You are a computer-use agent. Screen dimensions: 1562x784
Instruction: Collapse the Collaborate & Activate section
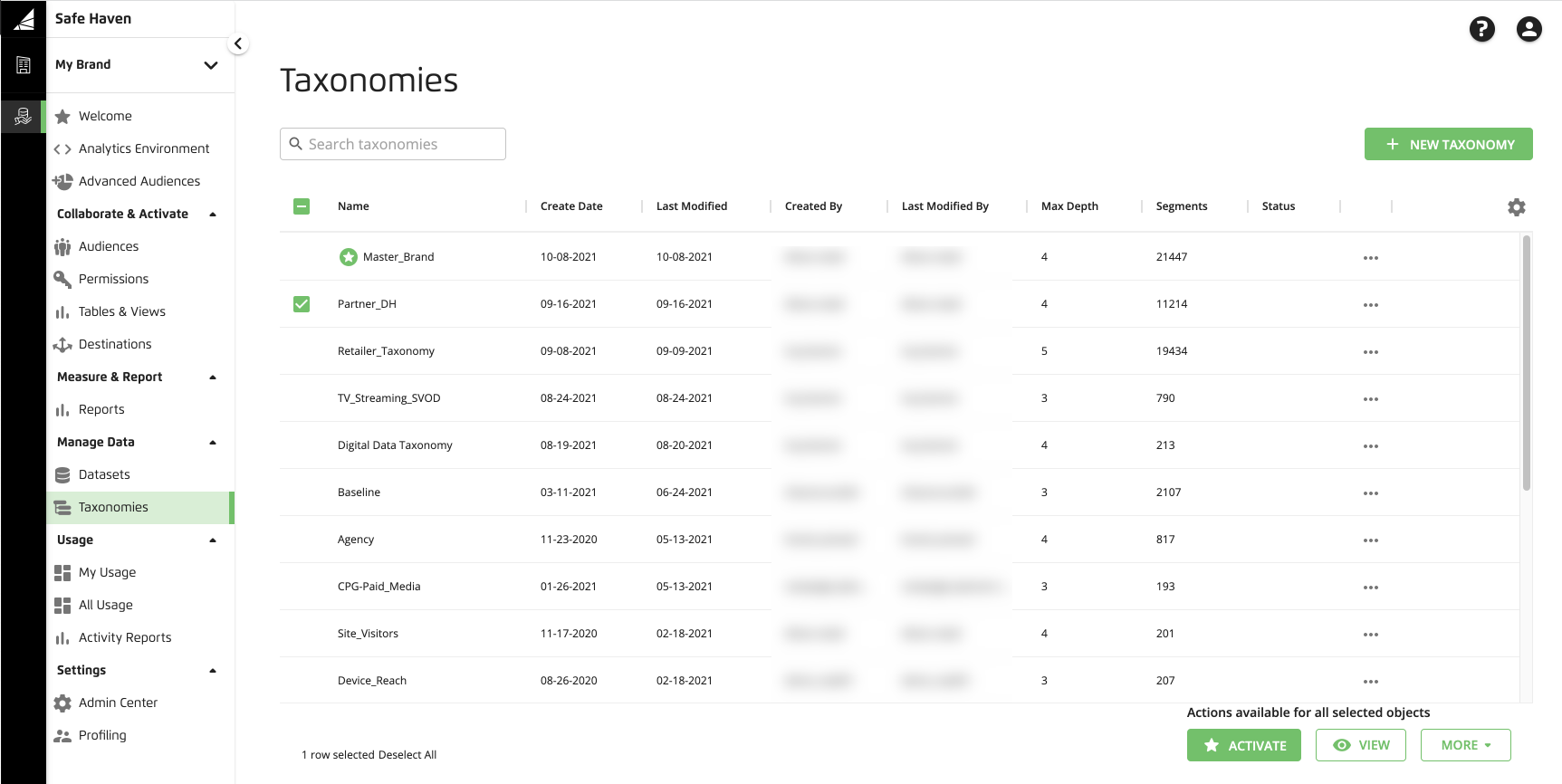213,215
